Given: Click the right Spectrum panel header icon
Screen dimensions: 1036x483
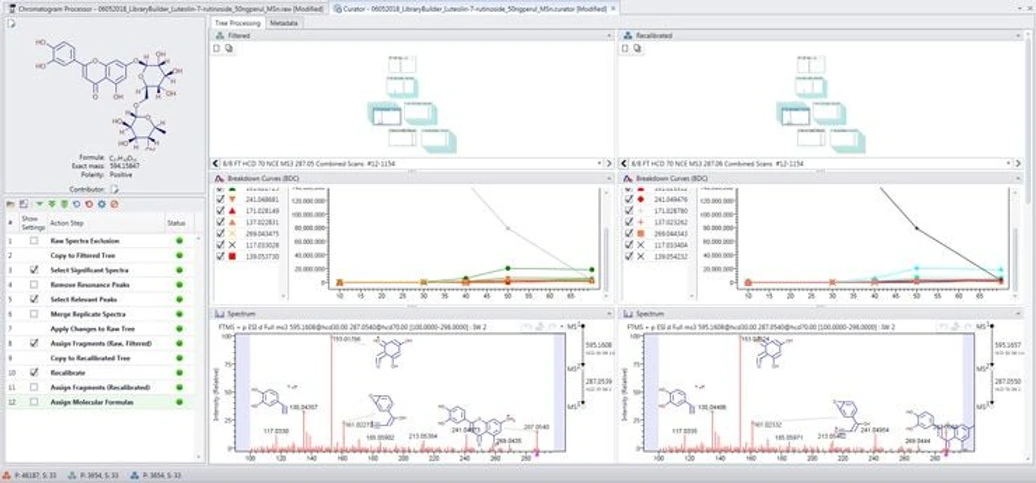Looking at the screenshot, I should coord(628,314).
